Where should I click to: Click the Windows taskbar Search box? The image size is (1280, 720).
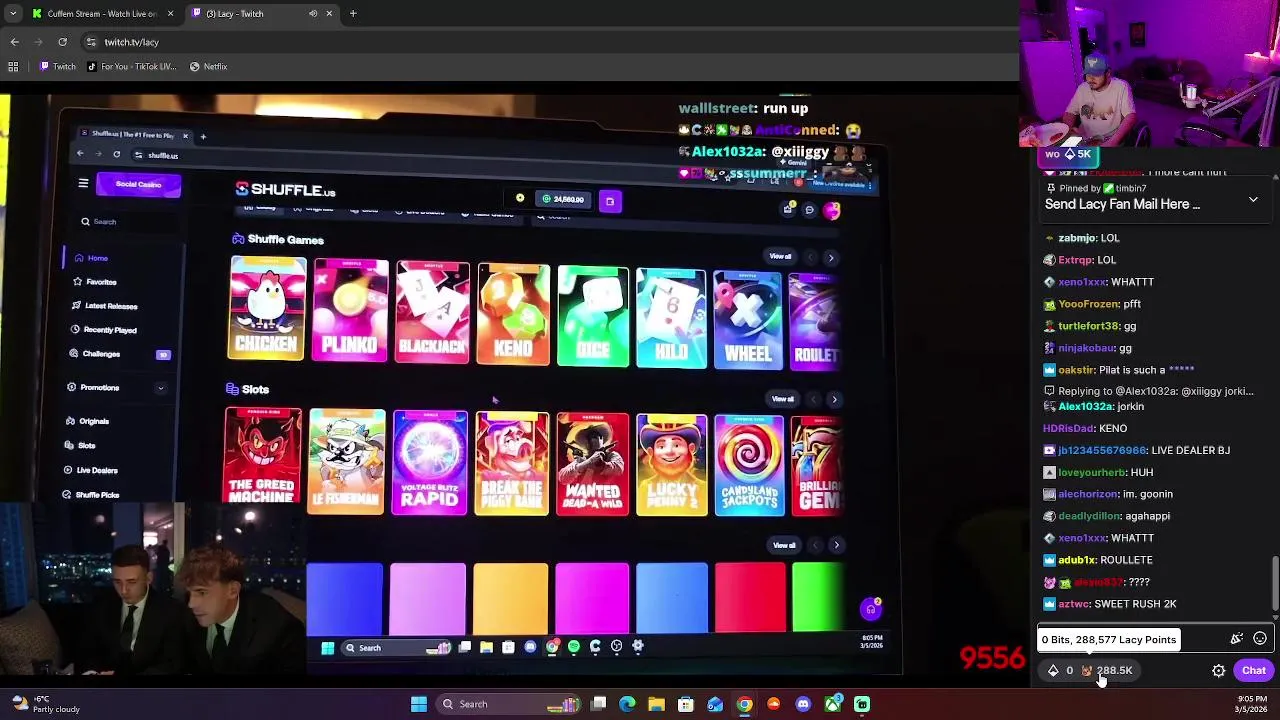tap(508, 704)
